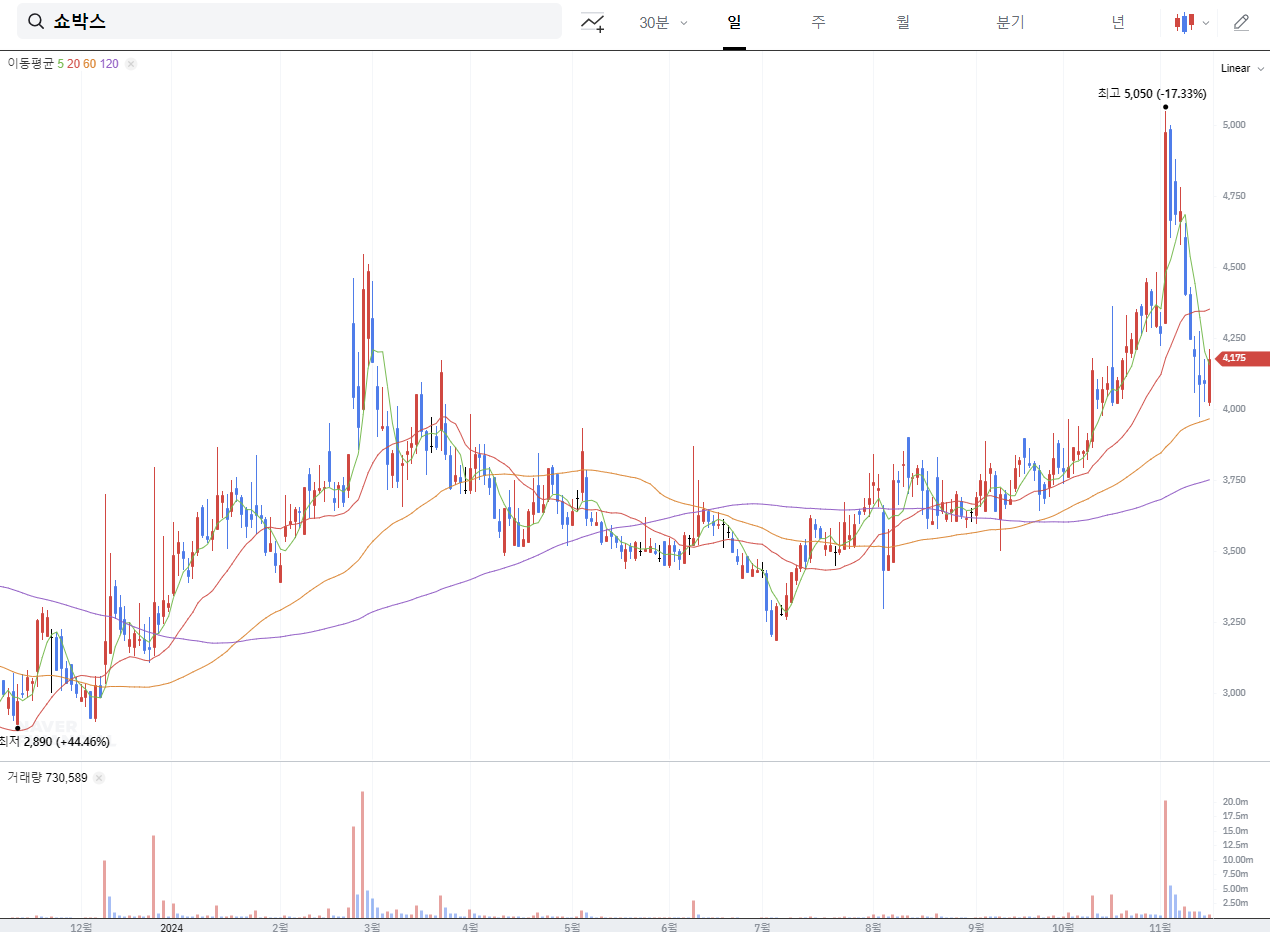This screenshot has width=1270, height=932.
Task: Open the candlestick chart type dropdown
Action: 1192,22
